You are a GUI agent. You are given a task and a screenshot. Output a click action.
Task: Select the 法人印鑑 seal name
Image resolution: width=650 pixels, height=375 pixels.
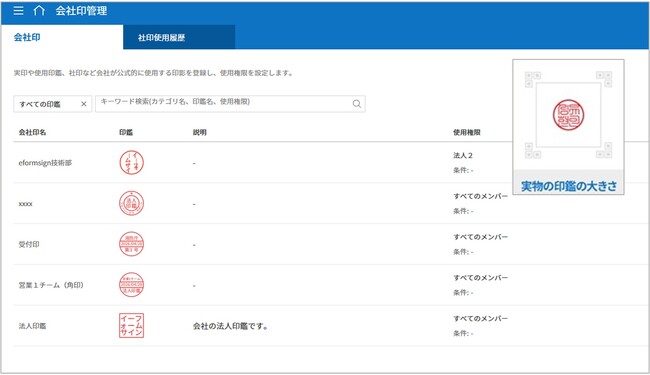coord(32,326)
